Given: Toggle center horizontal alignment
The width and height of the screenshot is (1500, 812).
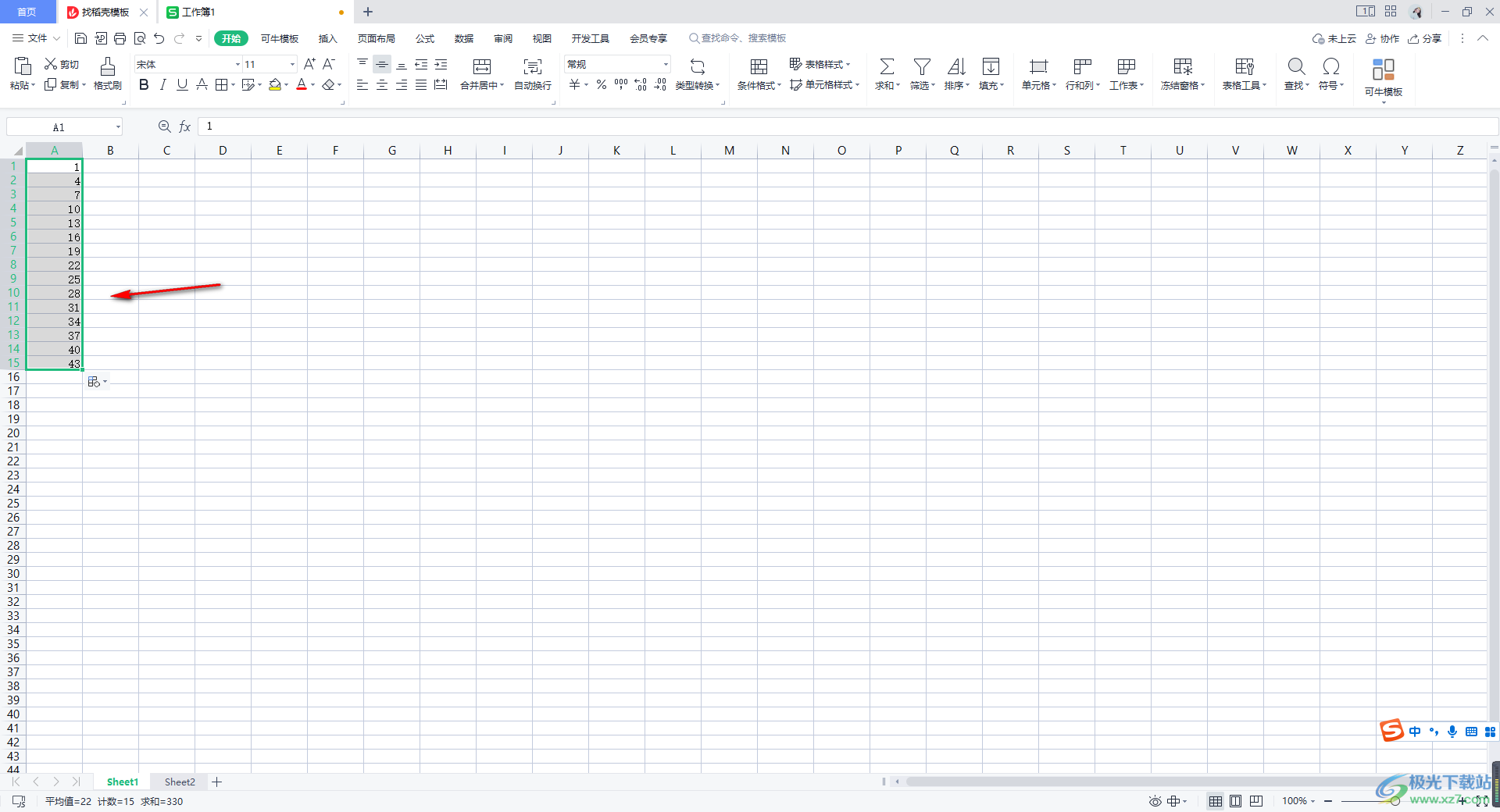Looking at the screenshot, I should tap(382, 84).
